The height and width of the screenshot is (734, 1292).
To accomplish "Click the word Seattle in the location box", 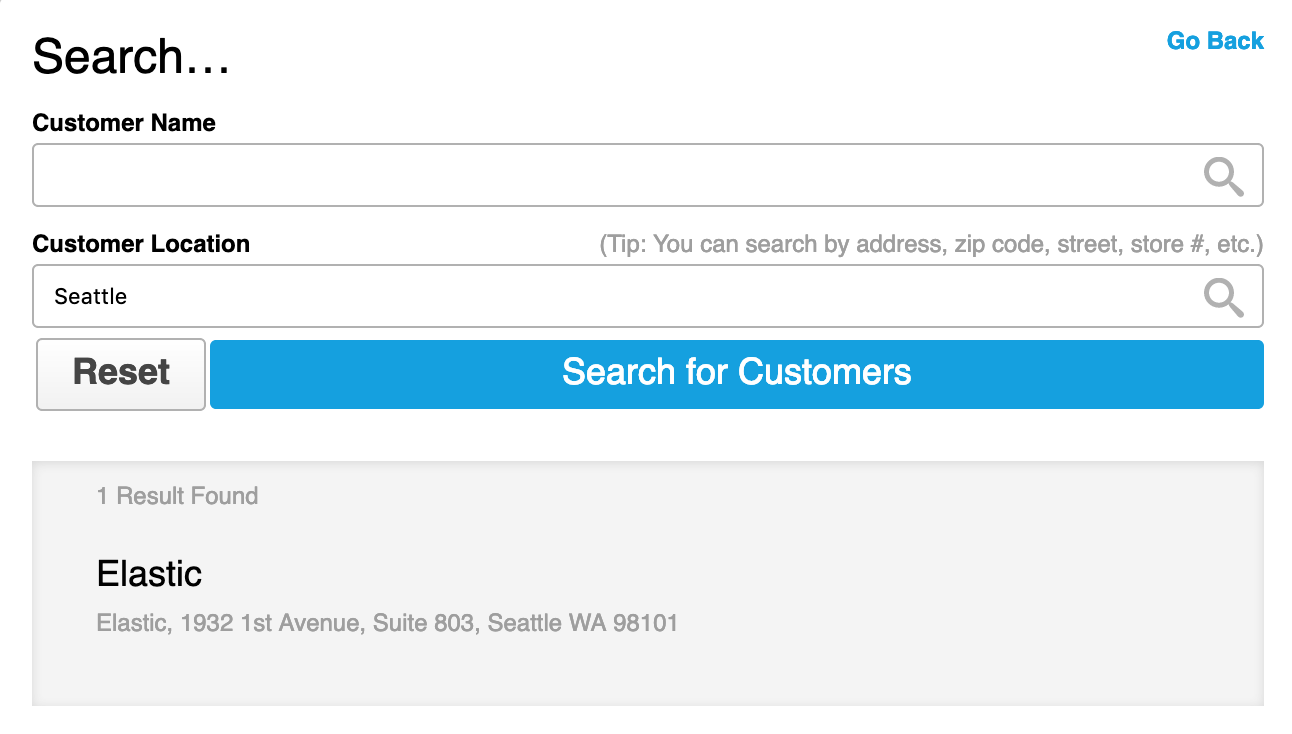I will (x=91, y=297).
